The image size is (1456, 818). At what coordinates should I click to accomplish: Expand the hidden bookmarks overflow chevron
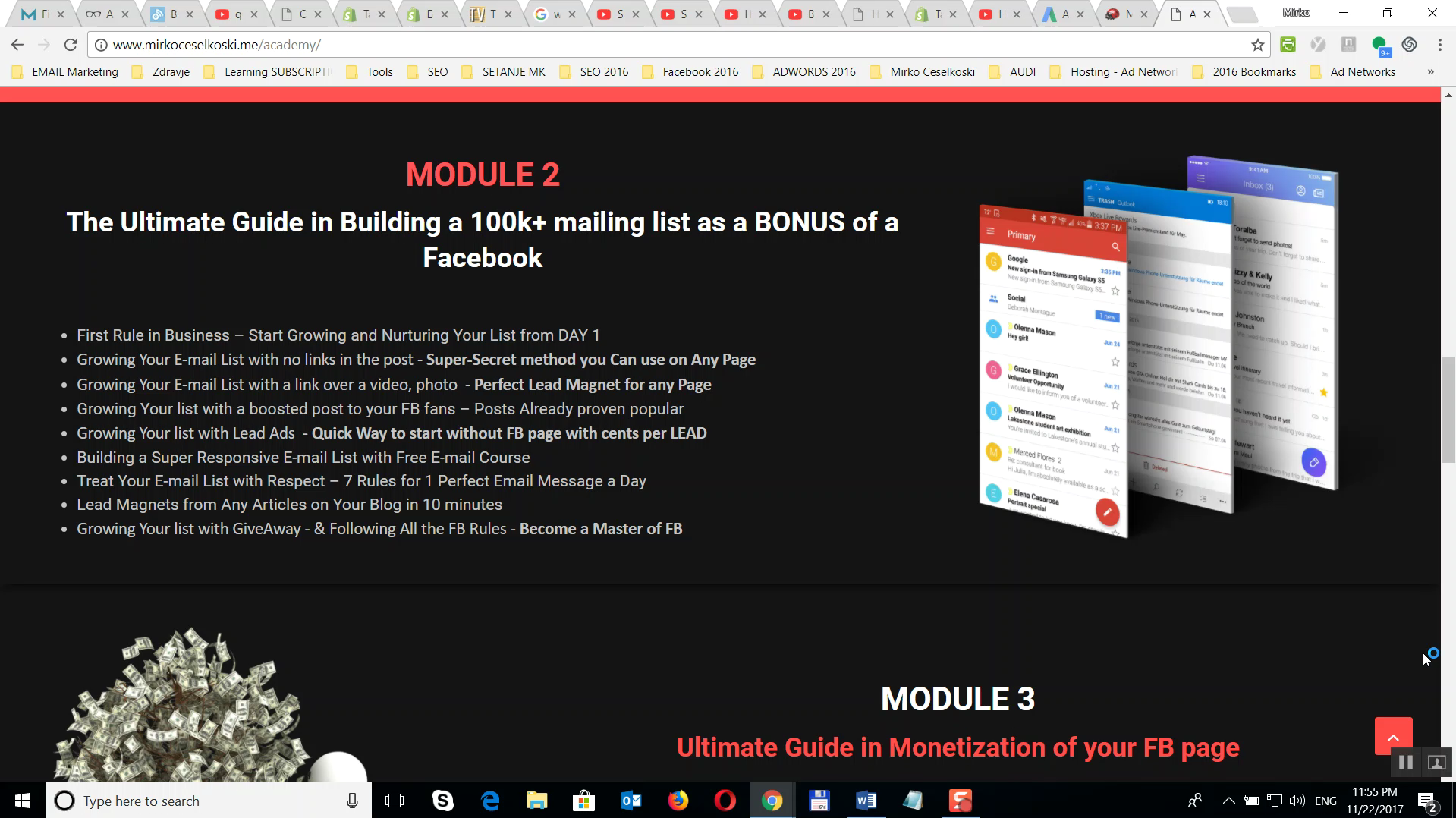click(x=1430, y=72)
